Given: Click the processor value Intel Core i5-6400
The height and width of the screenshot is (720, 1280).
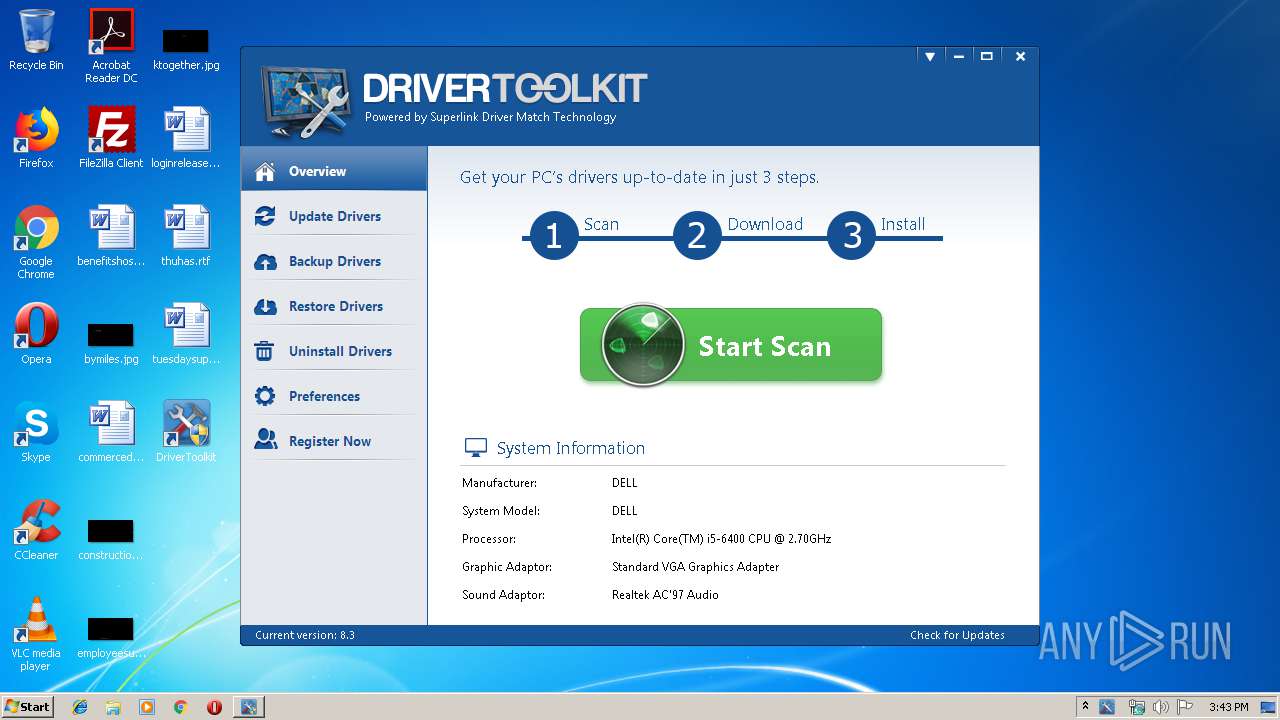Looking at the screenshot, I should 721,539.
